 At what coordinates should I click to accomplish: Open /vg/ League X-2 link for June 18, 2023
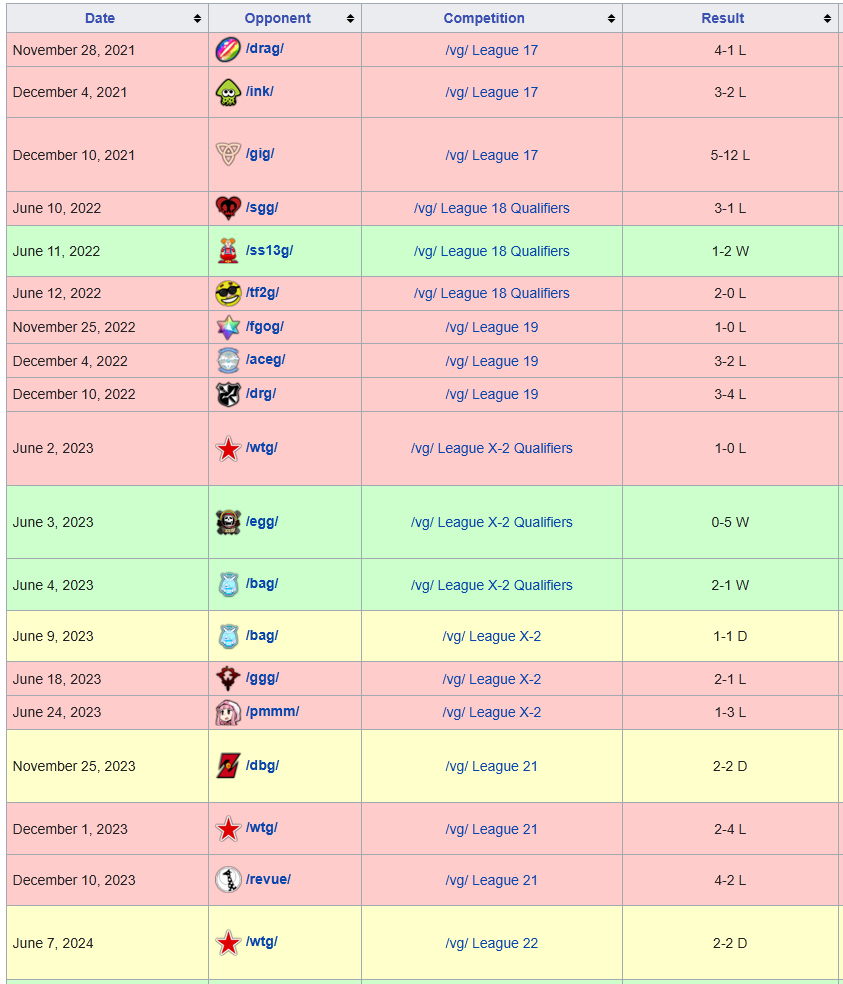coord(491,679)
